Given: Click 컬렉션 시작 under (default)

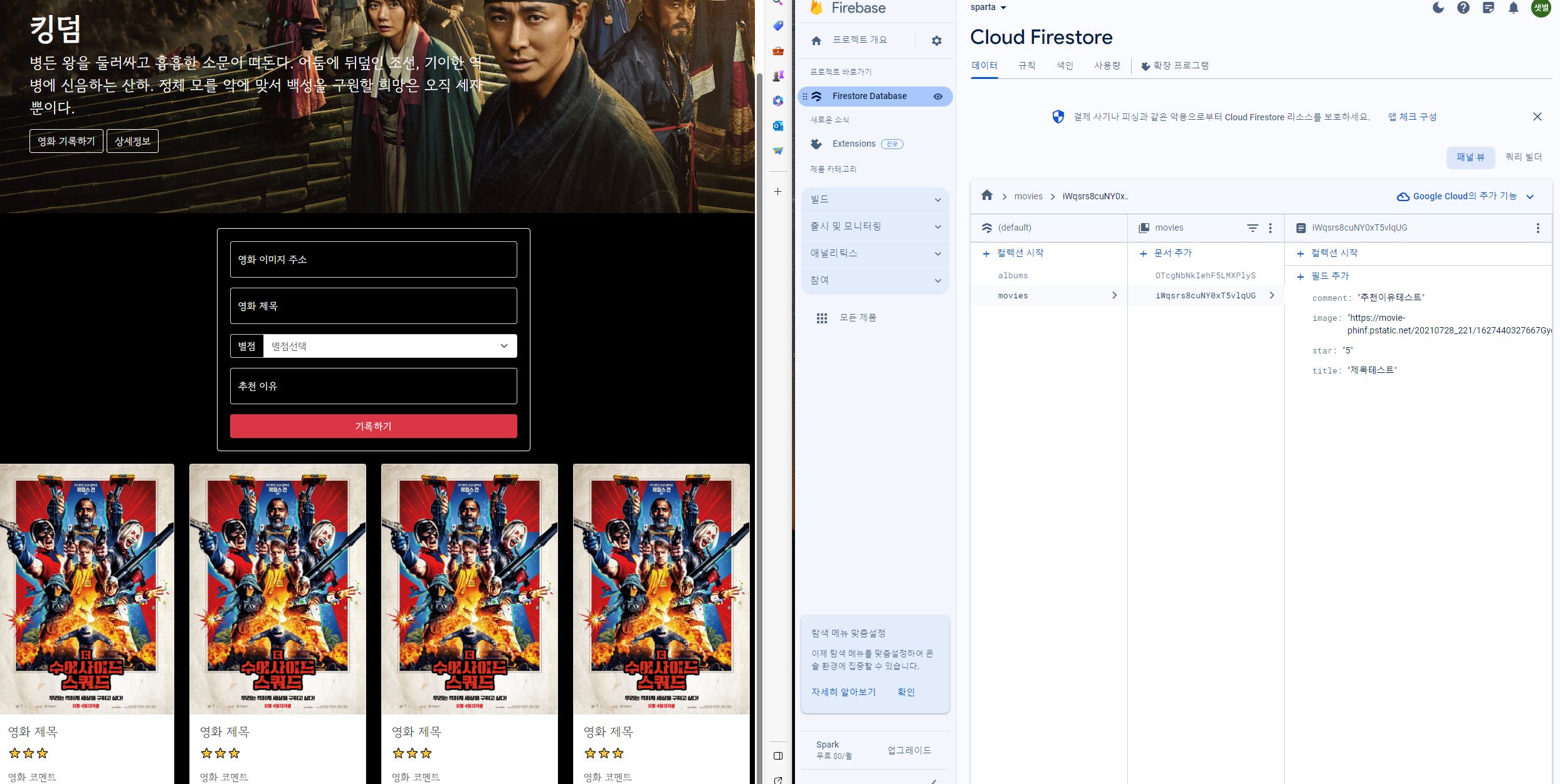Looking at the screenshot, I should pos(1013,253).
